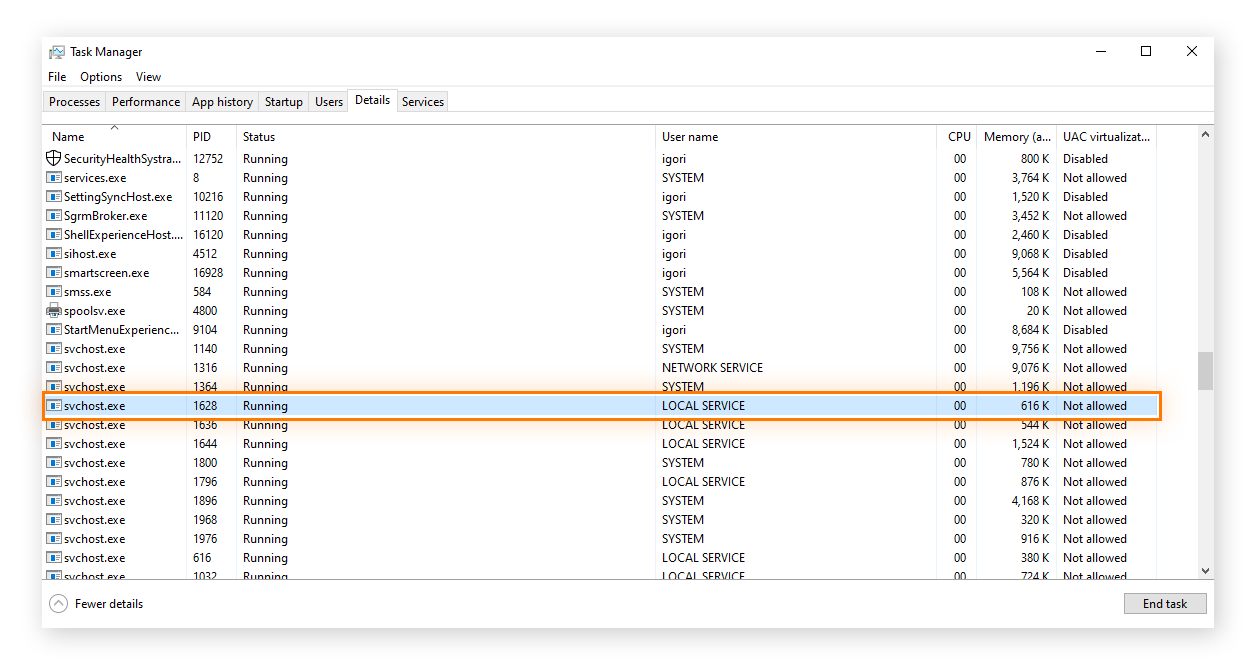Click the ShellExperienceHost process icon
This screenshot has height=666, width=1253.
point(54,234)
